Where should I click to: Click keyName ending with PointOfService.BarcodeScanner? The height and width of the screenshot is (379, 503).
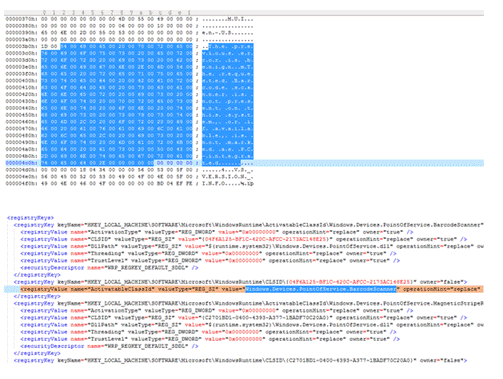point(270,225)
